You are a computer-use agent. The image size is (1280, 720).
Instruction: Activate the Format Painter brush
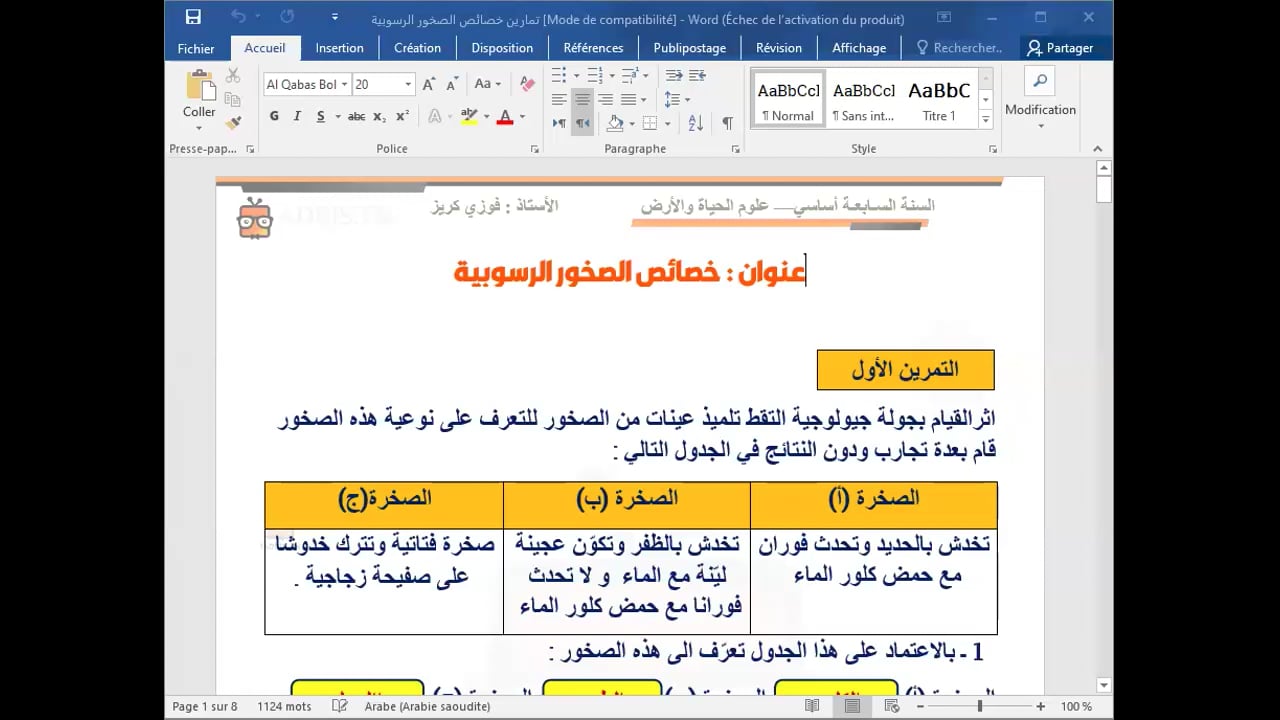[233, 123]
